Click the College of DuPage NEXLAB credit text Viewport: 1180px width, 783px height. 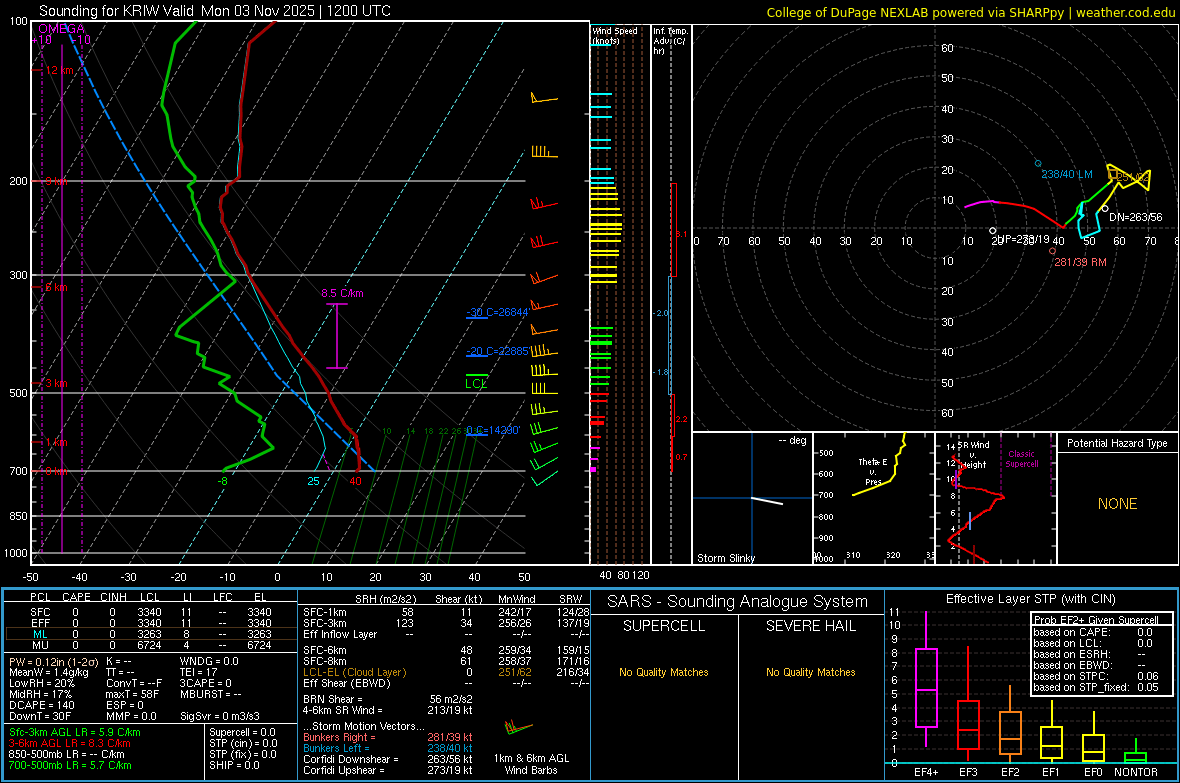point(971,12)
